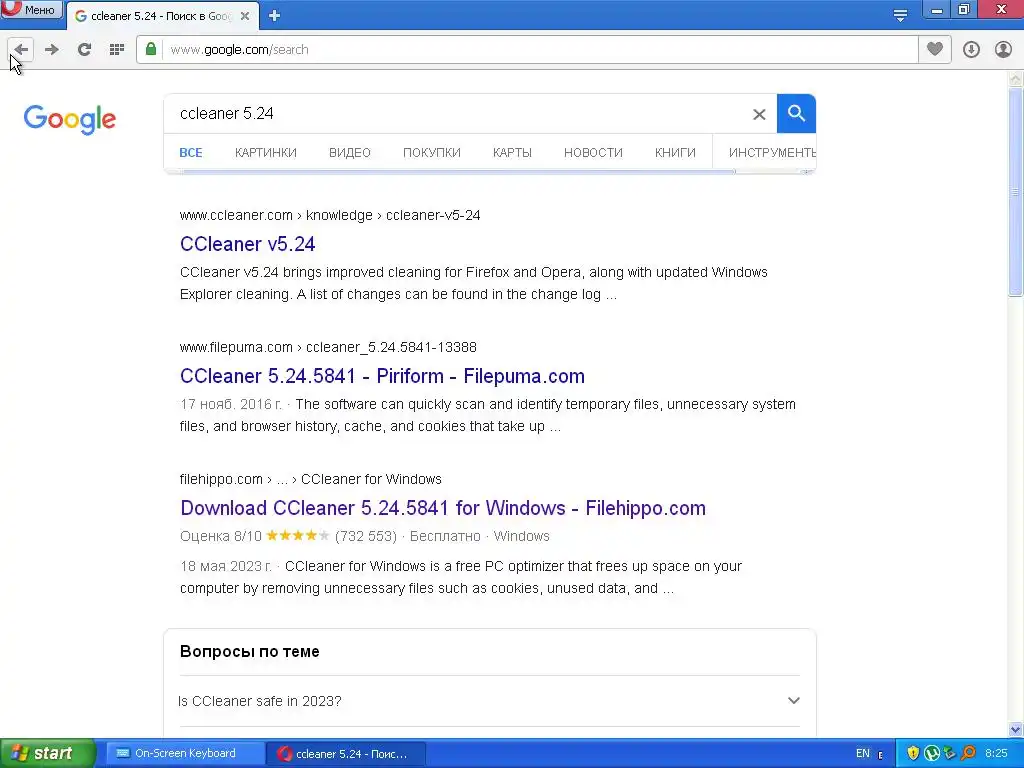Viewport: 1024px width, 768px height.
Task: Open the Windows start menu
Action: pos(48,753)
